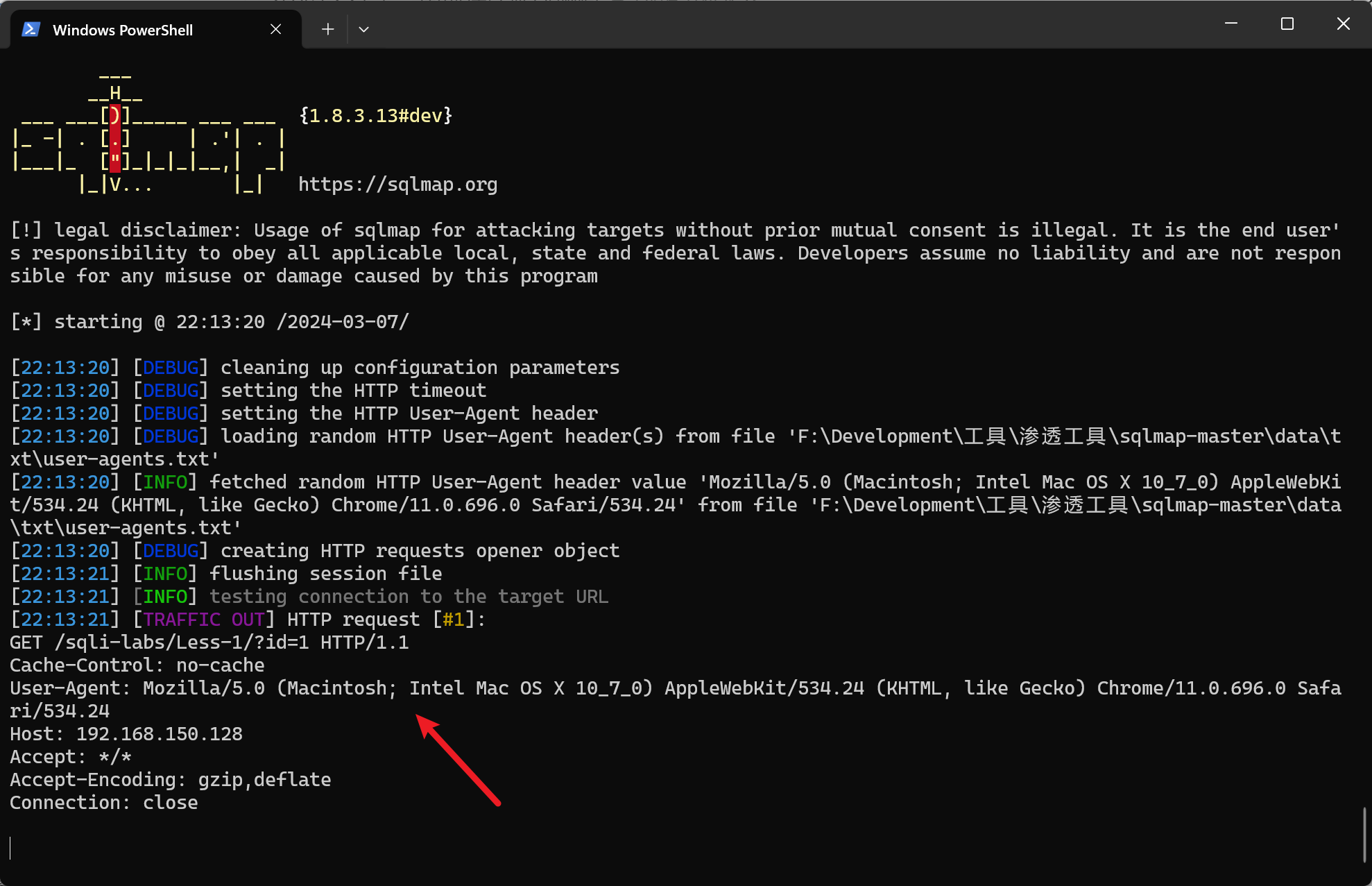The image size is (1372, 886).
Task: Click 'fetched random HTTP User-Agent header value' line
Action: click(676, 505)
